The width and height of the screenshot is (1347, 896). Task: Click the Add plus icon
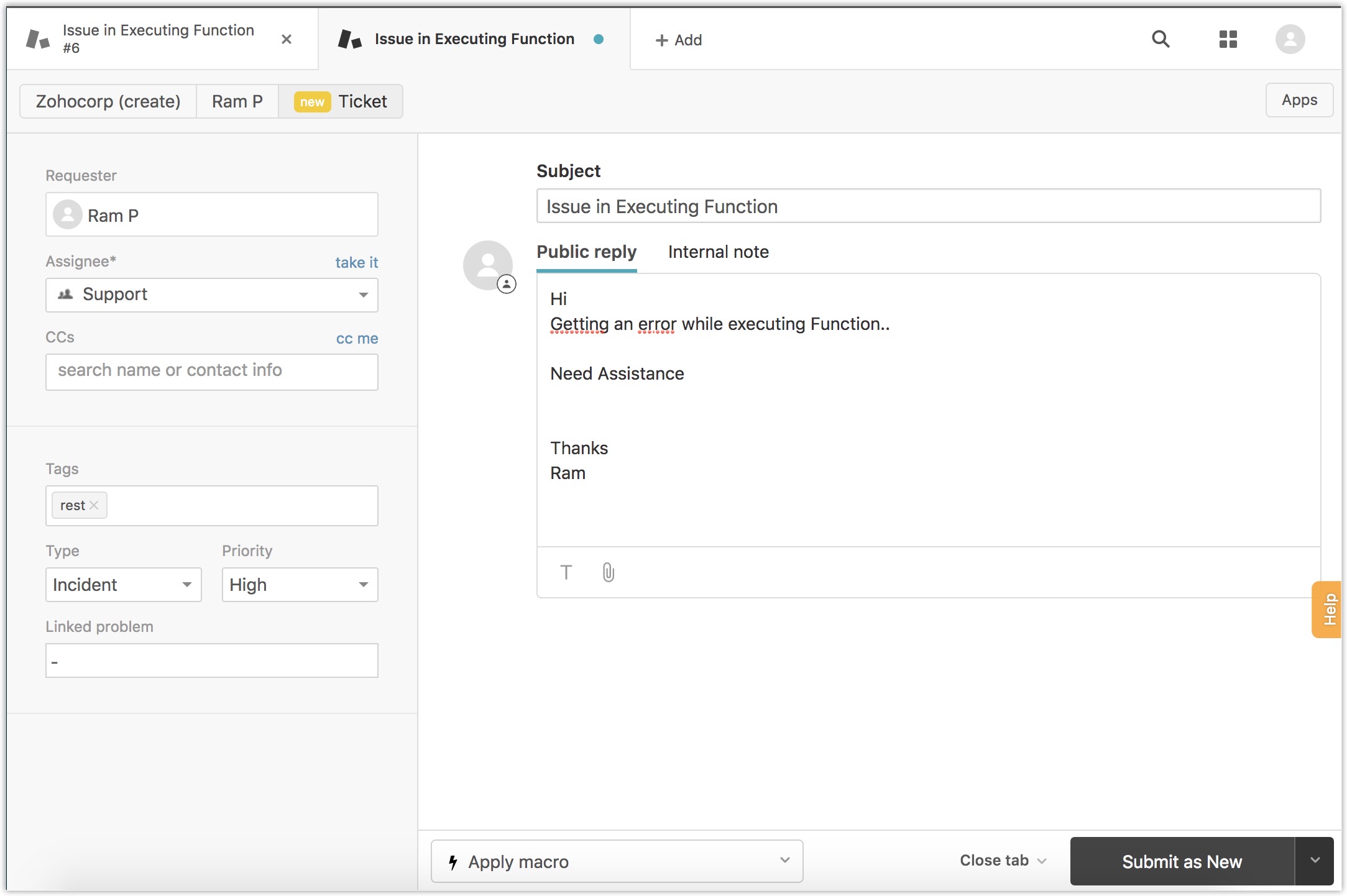coord(661,40)
